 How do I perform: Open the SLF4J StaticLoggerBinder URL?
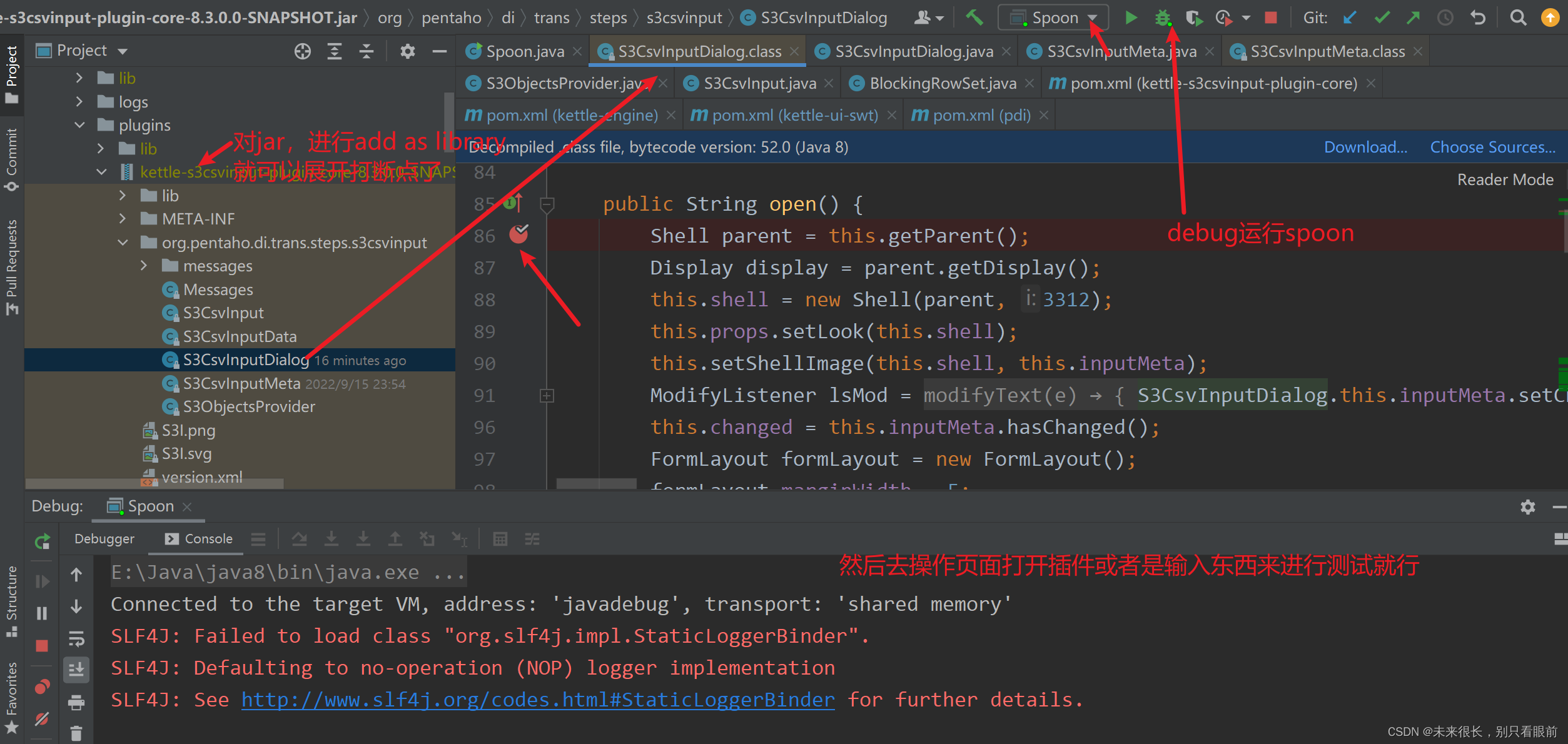click(538, 700)
